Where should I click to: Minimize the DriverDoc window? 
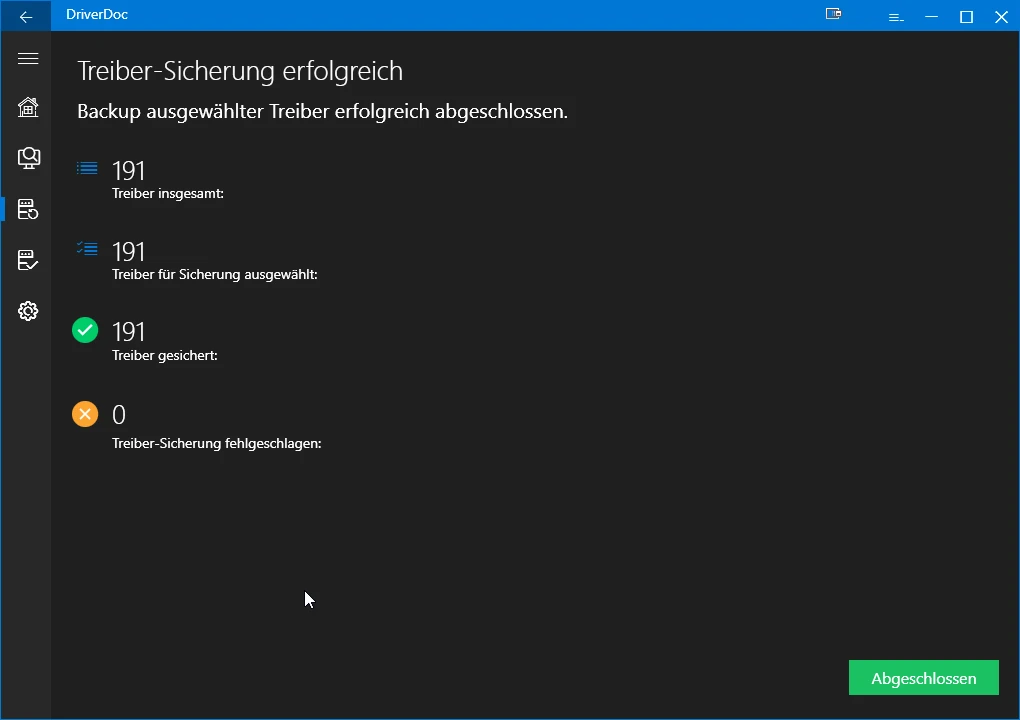pos(931,17)
